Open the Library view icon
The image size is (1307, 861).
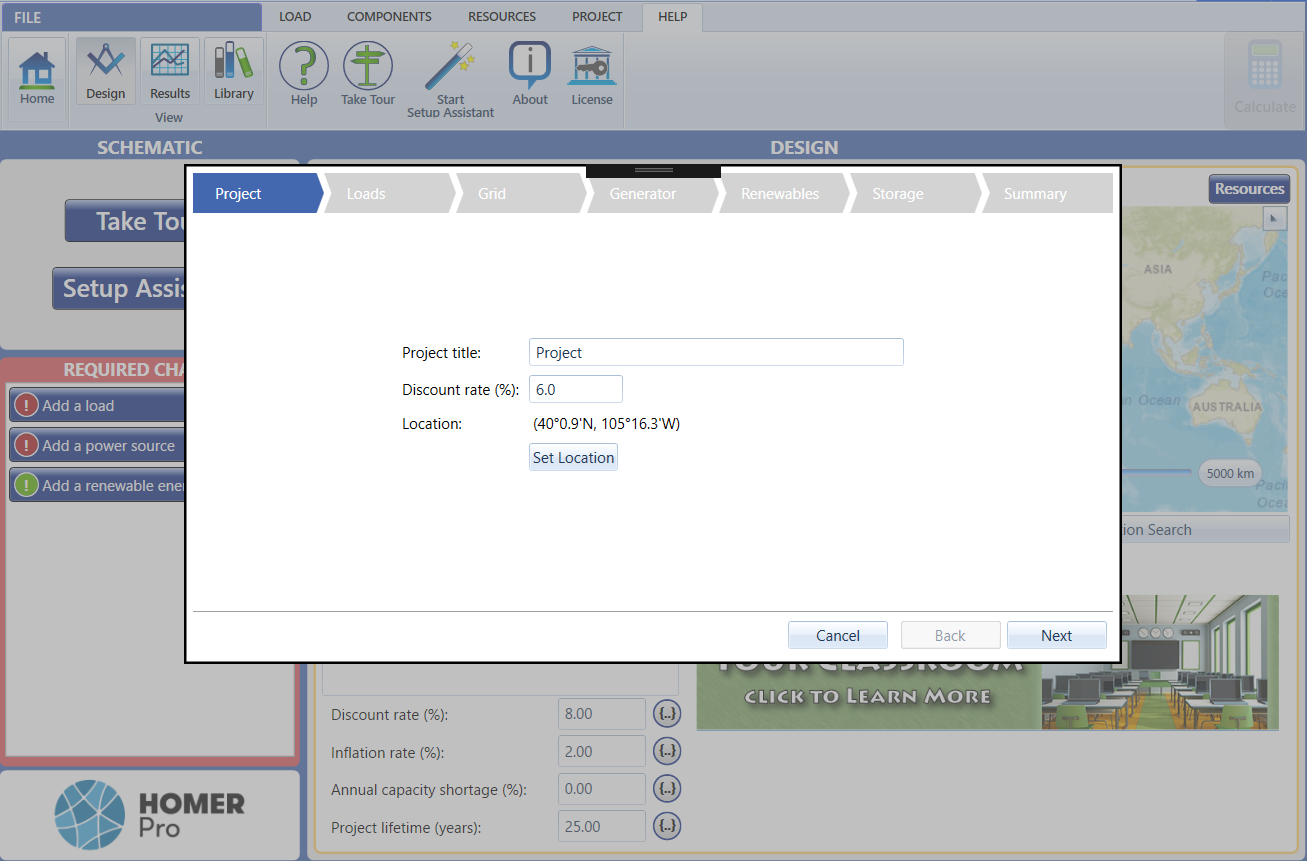click(x=233, y=72)
